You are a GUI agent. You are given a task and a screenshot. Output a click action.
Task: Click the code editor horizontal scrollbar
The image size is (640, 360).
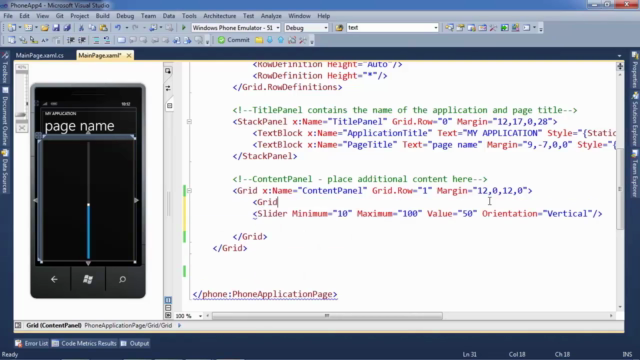click(327, 316)
